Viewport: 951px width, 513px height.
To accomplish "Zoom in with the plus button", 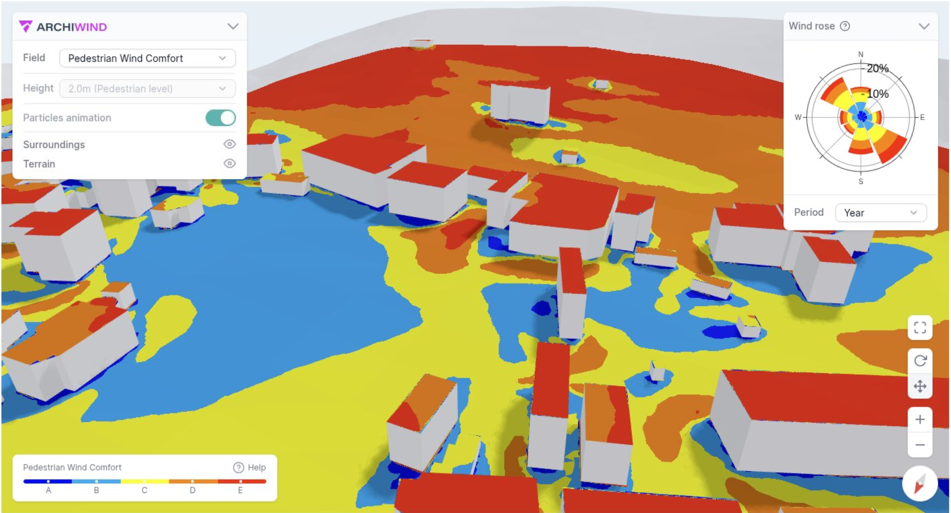I will 920,420.
